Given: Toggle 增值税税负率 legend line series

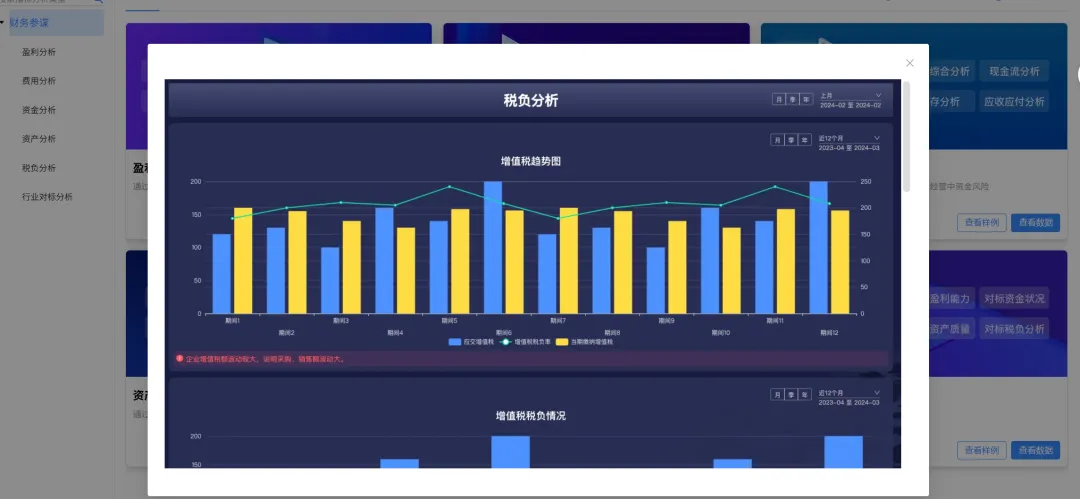Looking at the screenshot, I should coord(525,342).
